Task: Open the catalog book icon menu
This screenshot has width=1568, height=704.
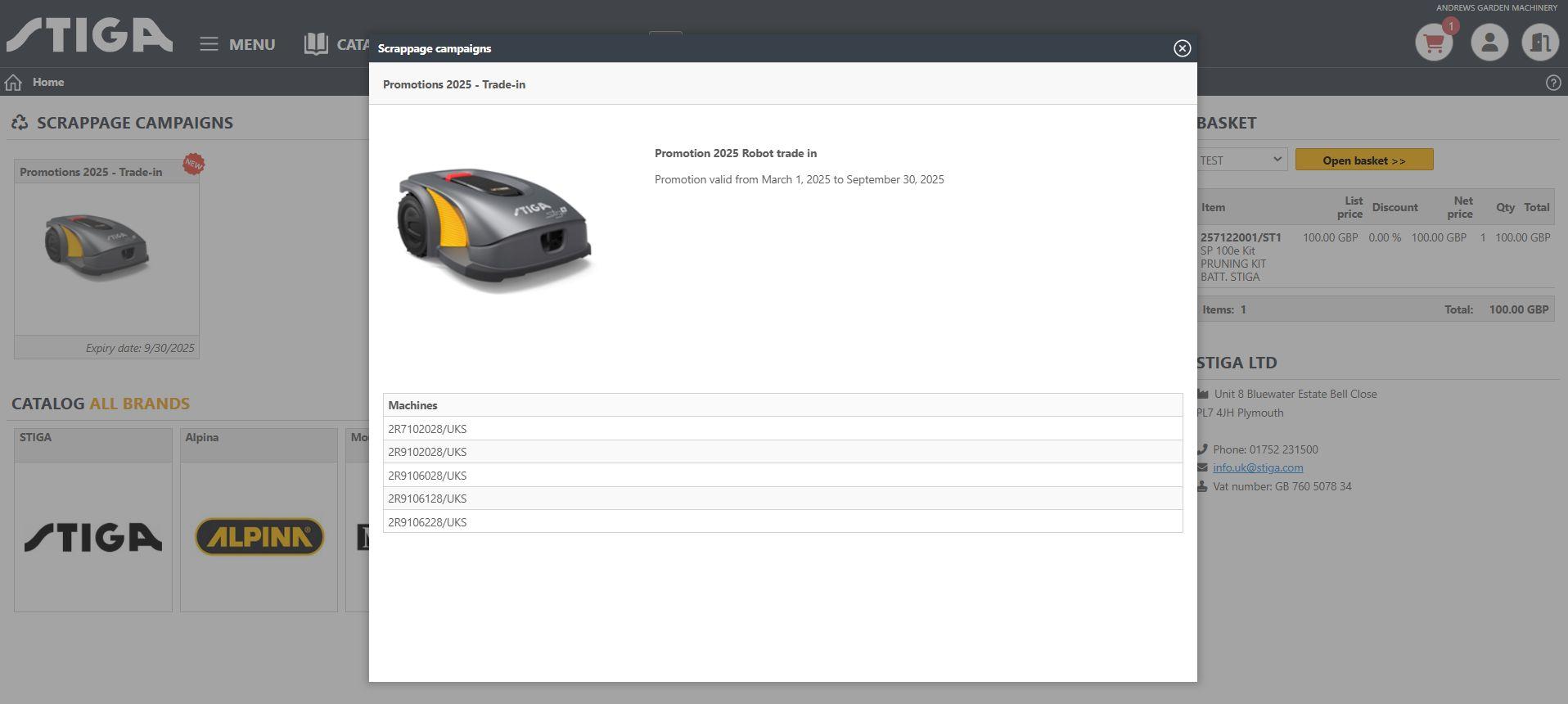Action: 316,44
